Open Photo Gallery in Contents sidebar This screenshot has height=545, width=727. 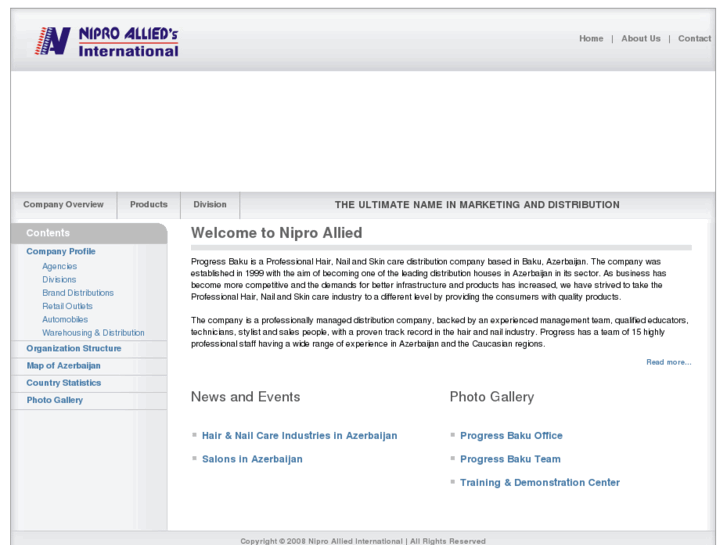point(55,400)
